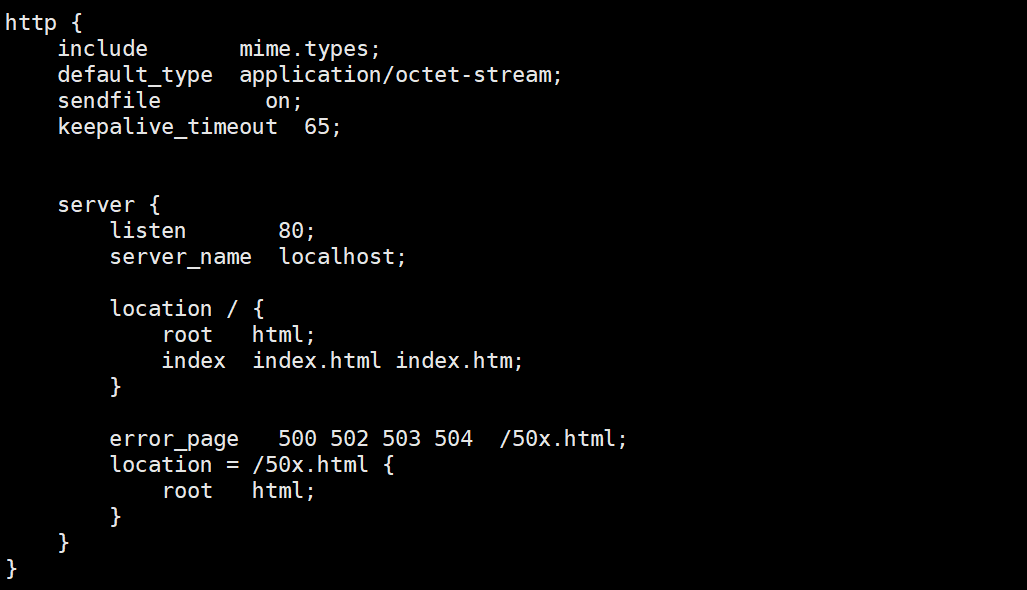Click the listen port value 80
The image size is (1027, 590).
(291, 230)
